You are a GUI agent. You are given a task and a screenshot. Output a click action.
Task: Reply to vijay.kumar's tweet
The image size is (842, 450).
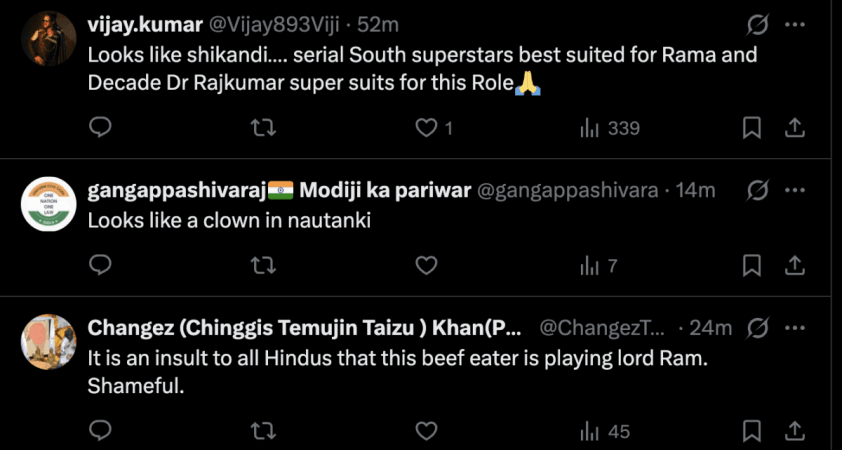click(x=100, y=128)
